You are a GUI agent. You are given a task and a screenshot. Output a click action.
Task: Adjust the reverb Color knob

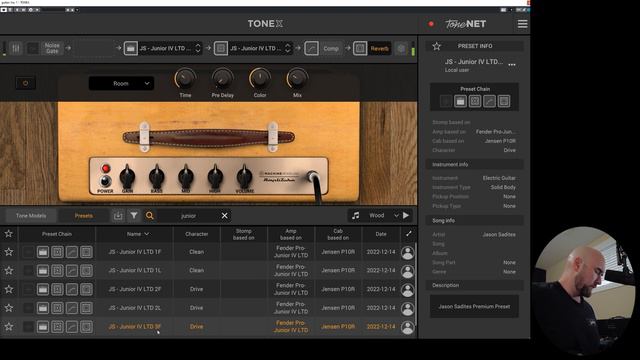[x=260, y=78]
